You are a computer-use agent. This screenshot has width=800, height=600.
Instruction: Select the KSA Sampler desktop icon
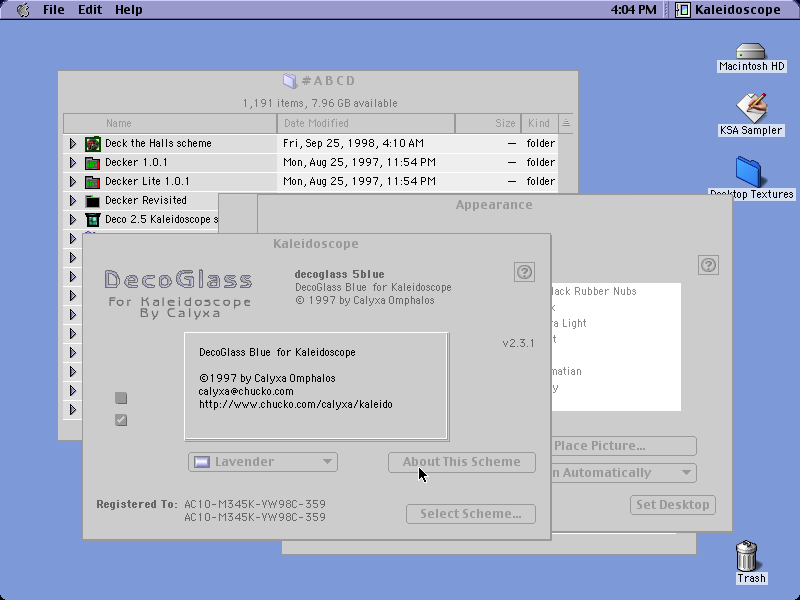751,108
